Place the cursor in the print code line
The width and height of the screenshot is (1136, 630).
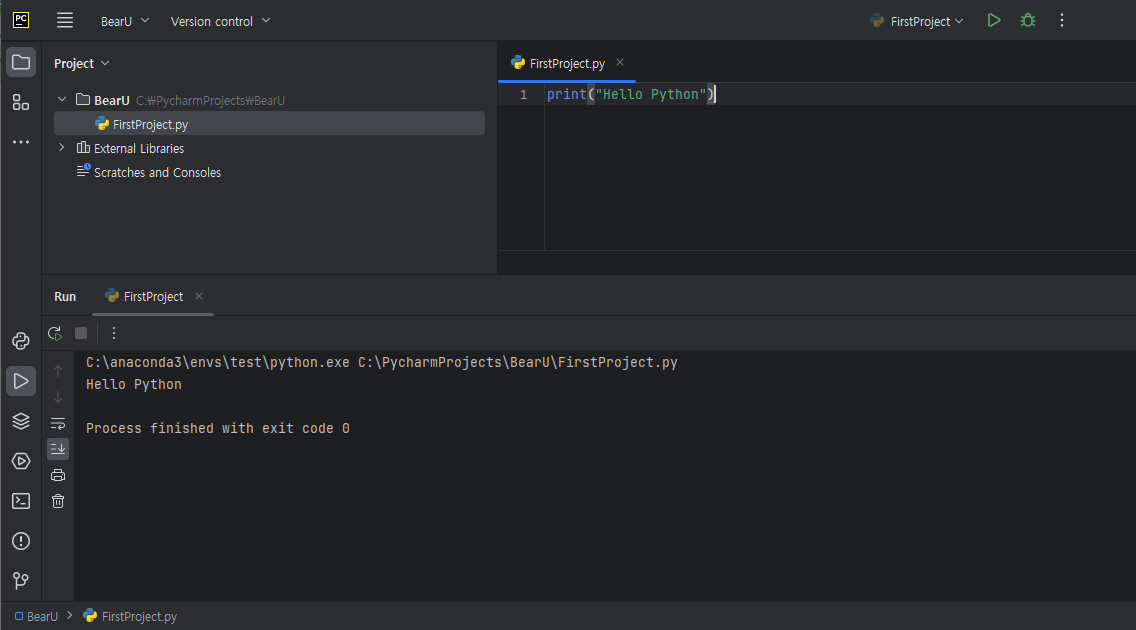[x=630, y=94]
